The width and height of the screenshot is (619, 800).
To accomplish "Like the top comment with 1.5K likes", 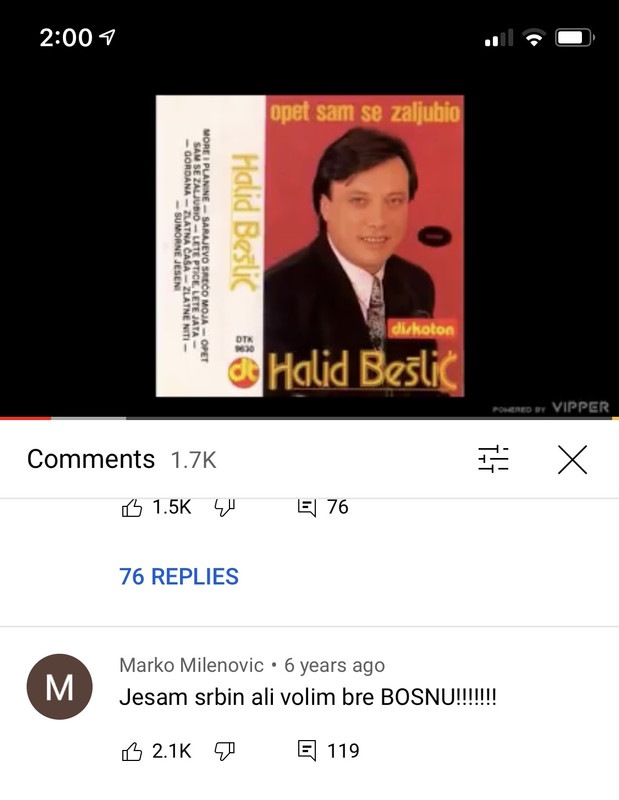I will tap(132, 508).
